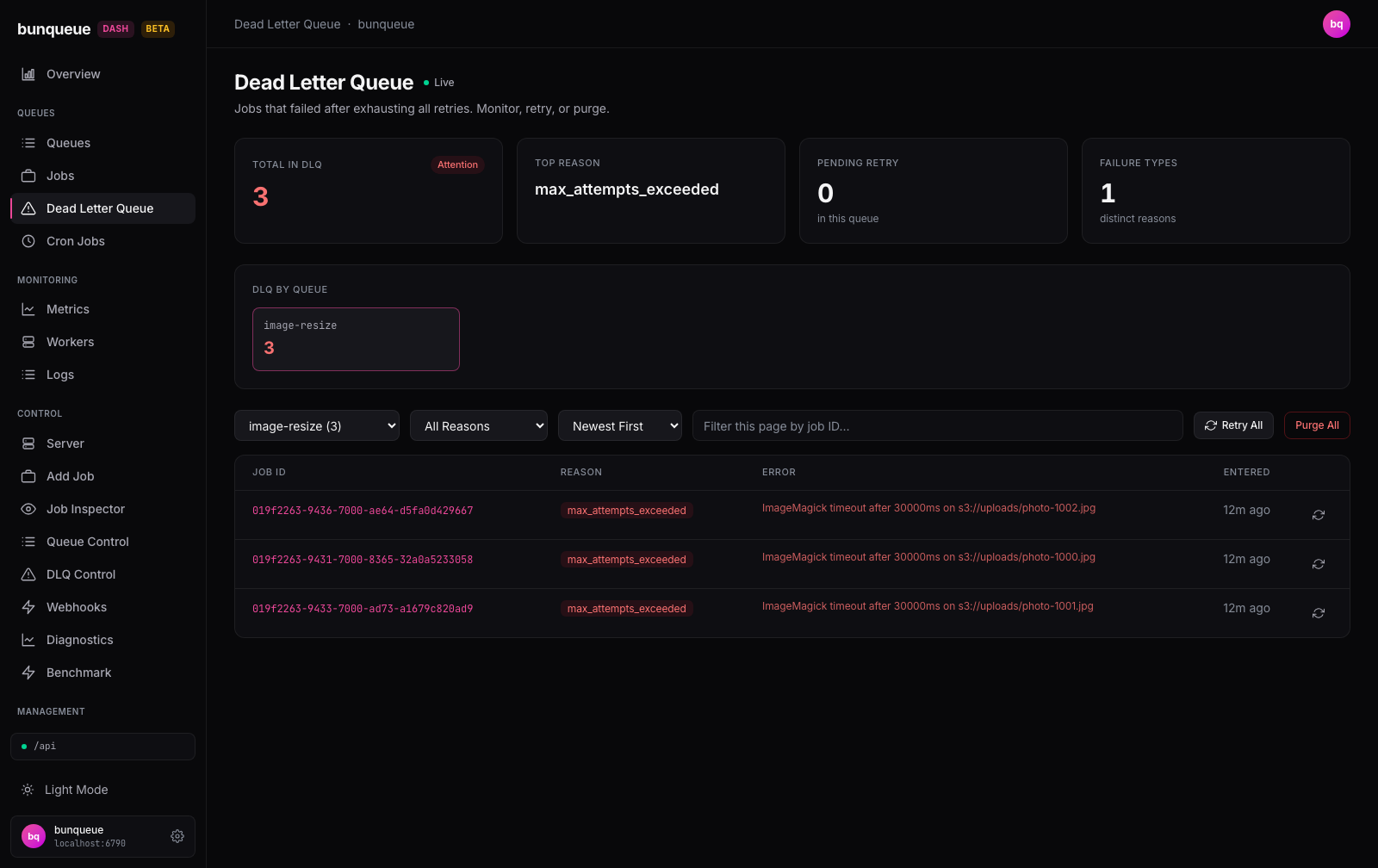Click the bq avatar in sidebar footer
Viewport: 1378px width, 868px height.
34,836
